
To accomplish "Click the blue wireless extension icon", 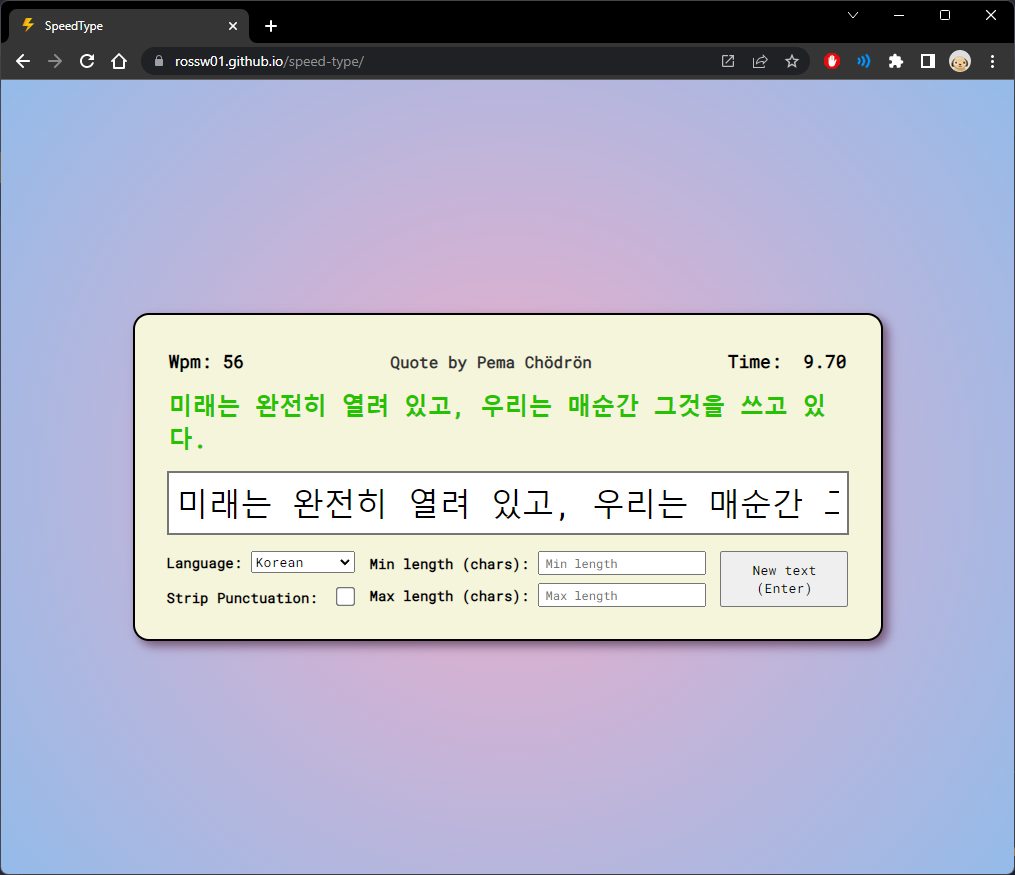I will tap(863, 61).
